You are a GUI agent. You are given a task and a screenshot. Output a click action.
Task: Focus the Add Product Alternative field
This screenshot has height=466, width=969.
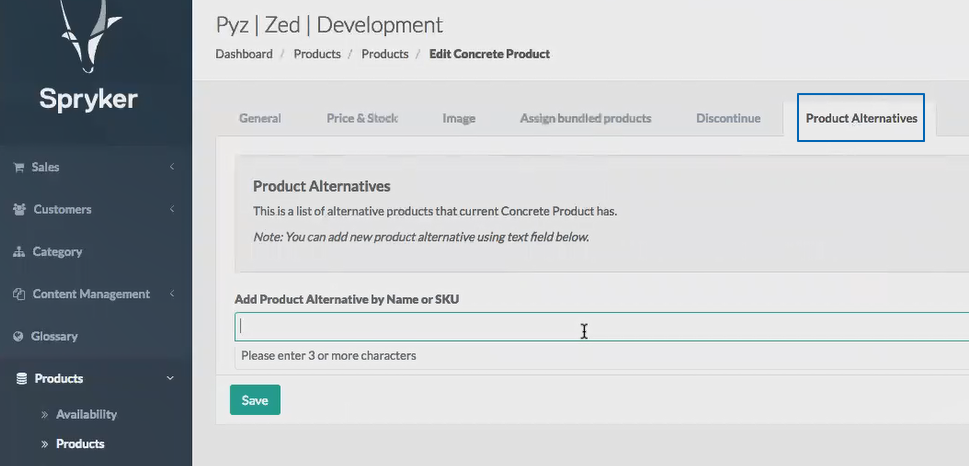point(600,327)
